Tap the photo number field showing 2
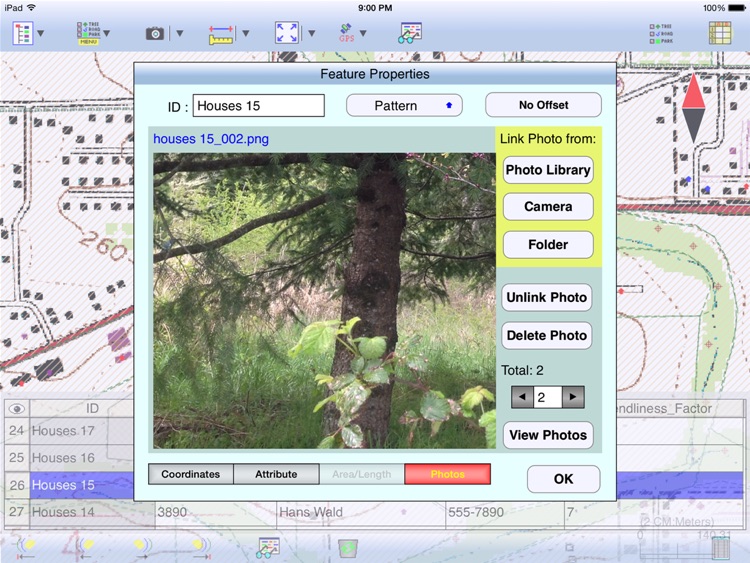The height and width of the screenshot is (563, 750). pyautogui.click(x=548, y=397)
